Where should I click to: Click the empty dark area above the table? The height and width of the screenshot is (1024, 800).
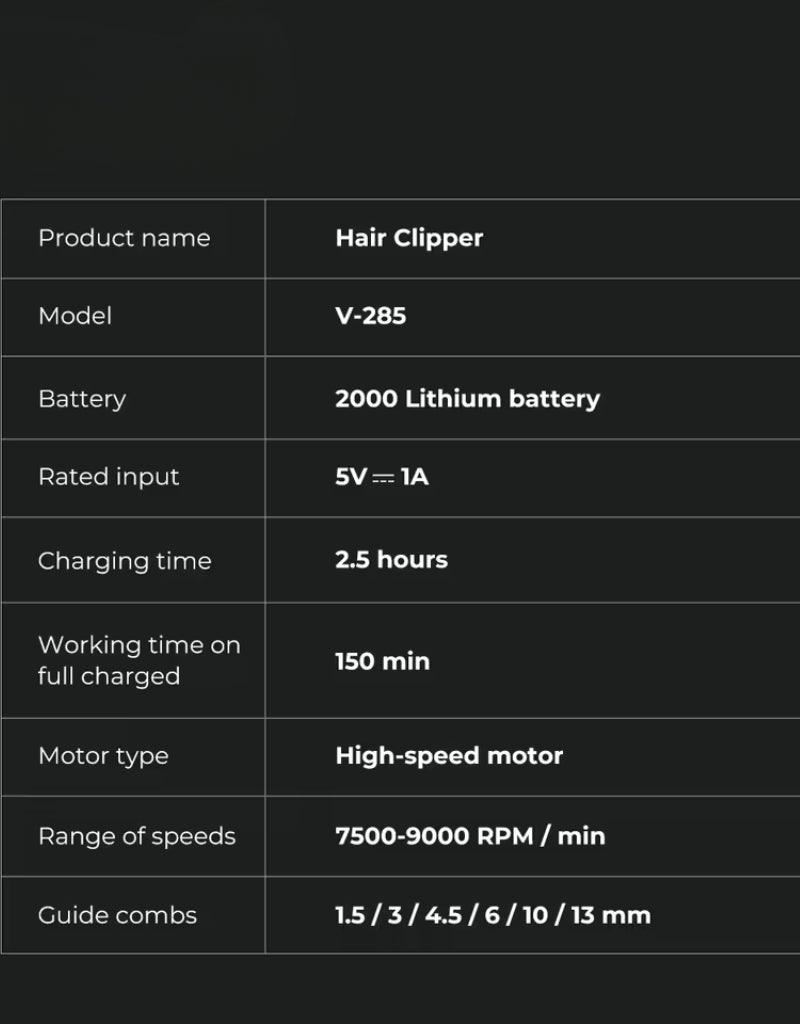coord(400,100)
